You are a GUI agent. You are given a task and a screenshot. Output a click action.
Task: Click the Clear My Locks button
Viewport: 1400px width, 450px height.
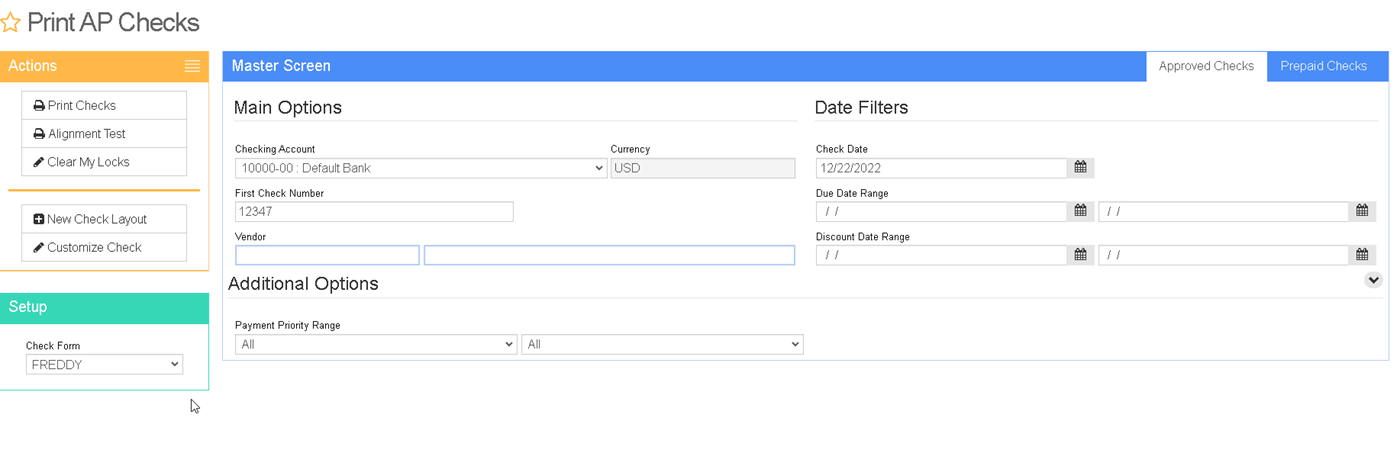[x=104, y=162]
